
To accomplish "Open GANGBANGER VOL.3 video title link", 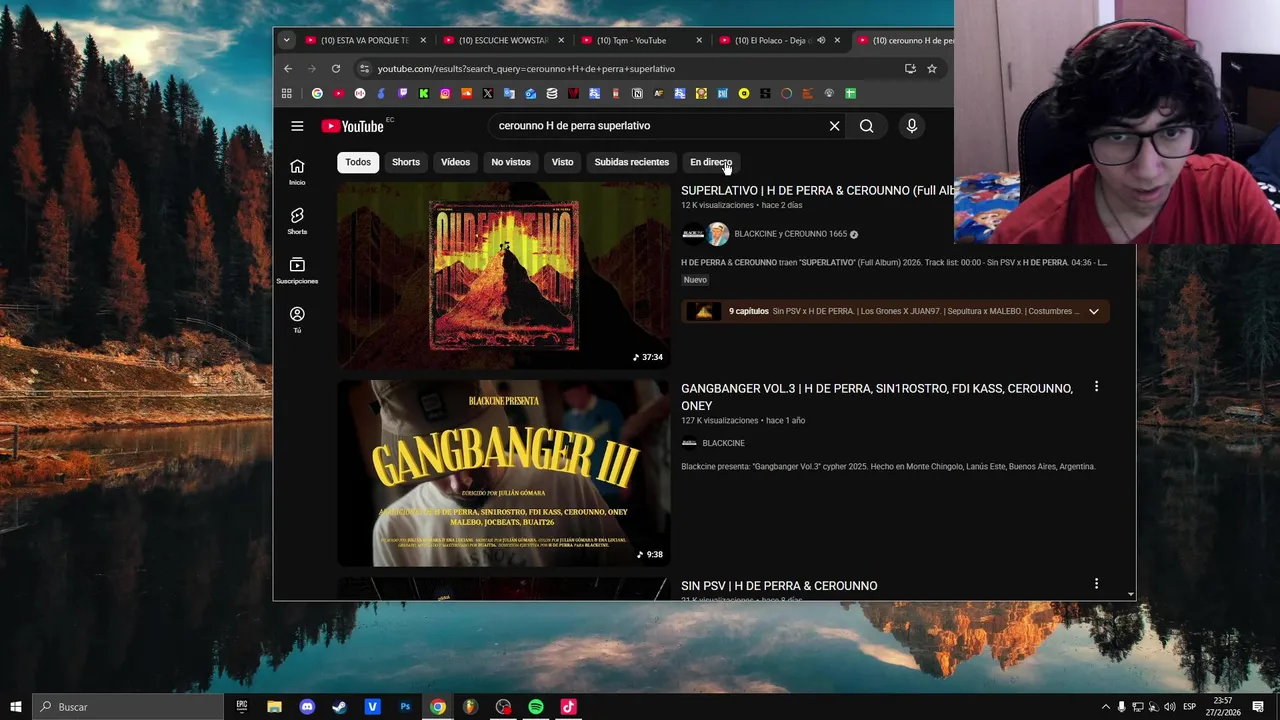I will pos(877,397).
